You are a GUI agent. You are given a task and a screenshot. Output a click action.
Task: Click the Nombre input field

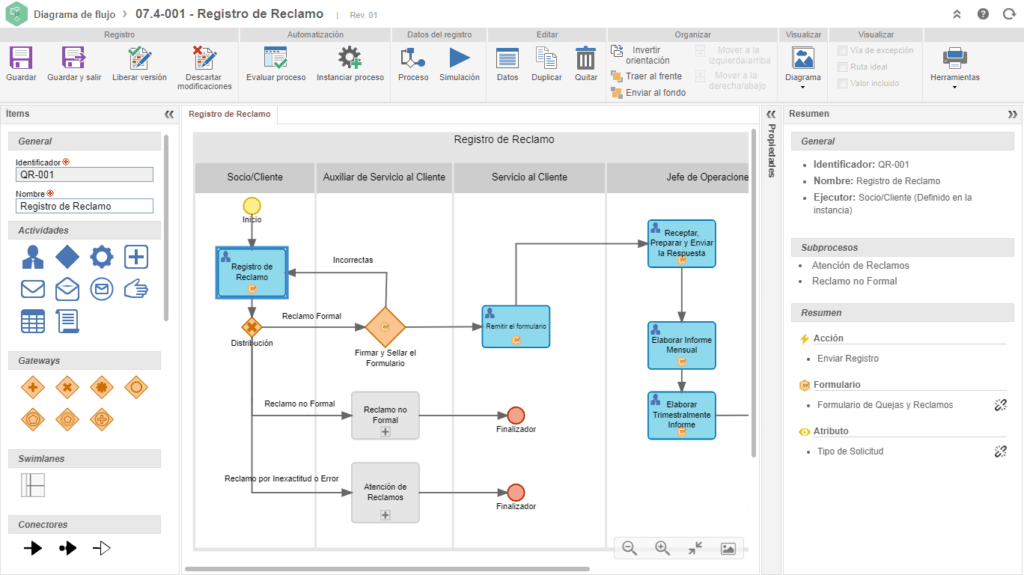(85, 206)
